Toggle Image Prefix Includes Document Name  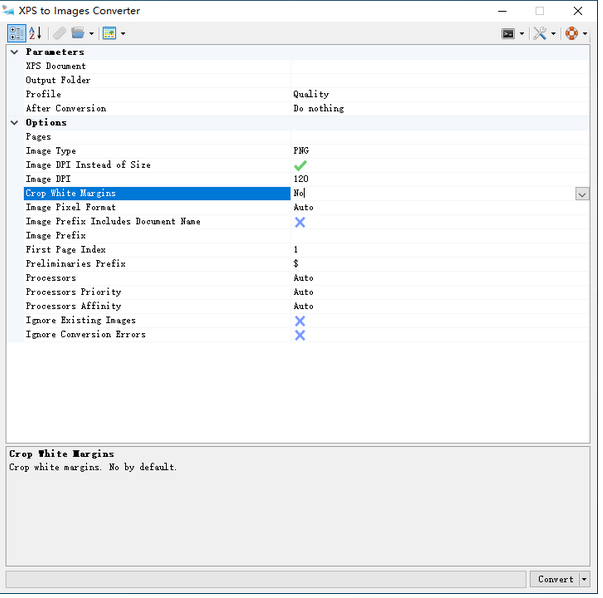click(x=300, y=222)
